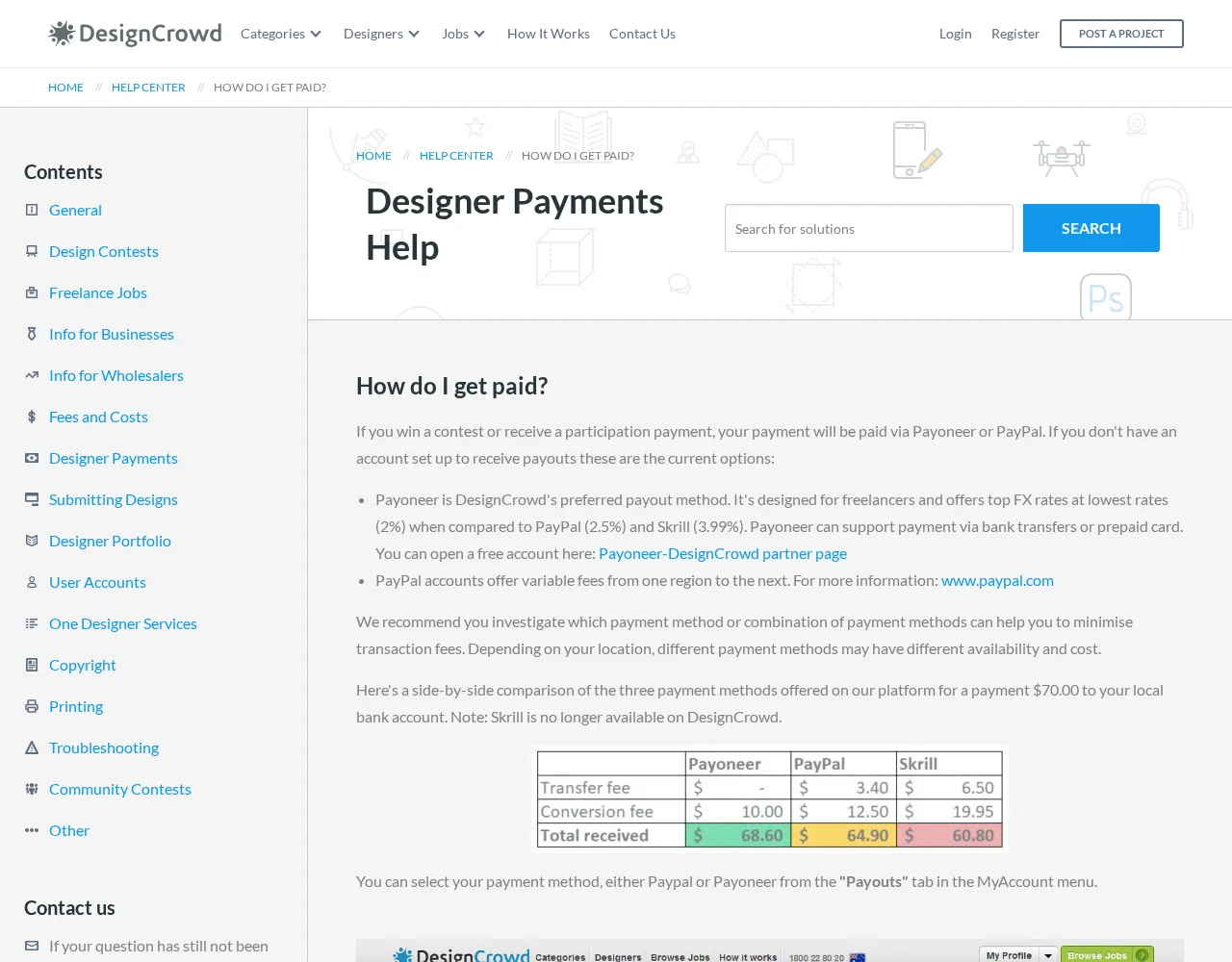Open the Copyright sidebar link
Image resolution: width=1232 pixels, height=962 pixels.
coord(83,665)
